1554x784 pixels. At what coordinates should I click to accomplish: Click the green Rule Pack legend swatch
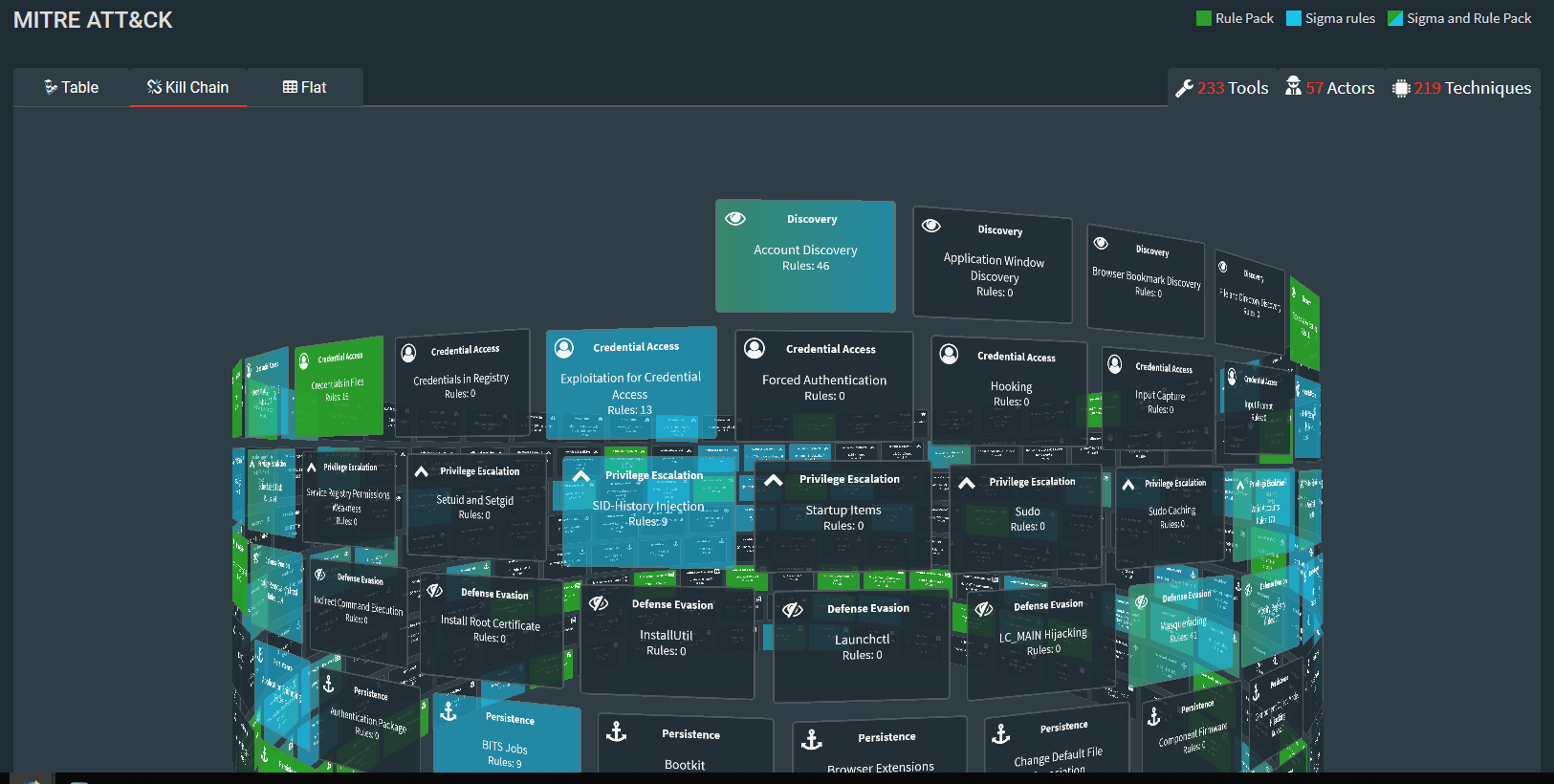tap(1204, 18)
